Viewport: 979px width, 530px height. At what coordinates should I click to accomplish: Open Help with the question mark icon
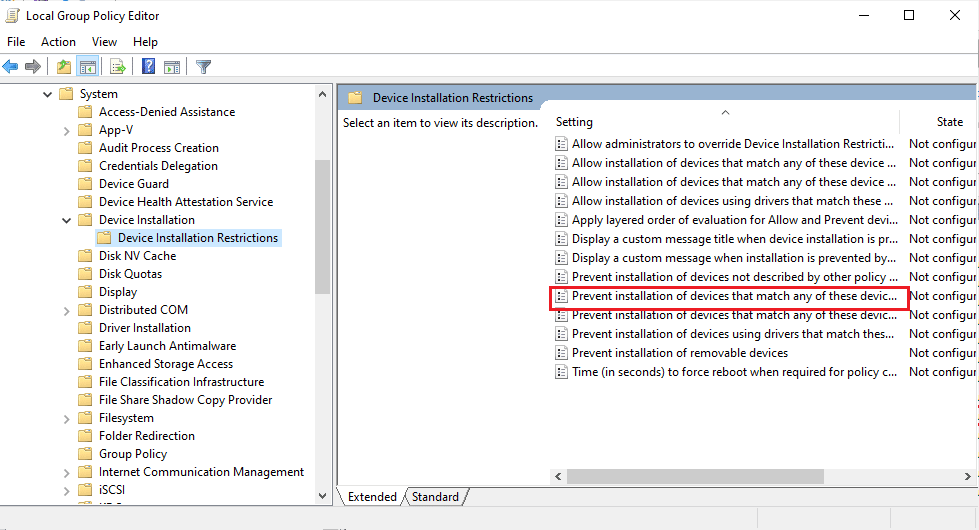point(149,66)
